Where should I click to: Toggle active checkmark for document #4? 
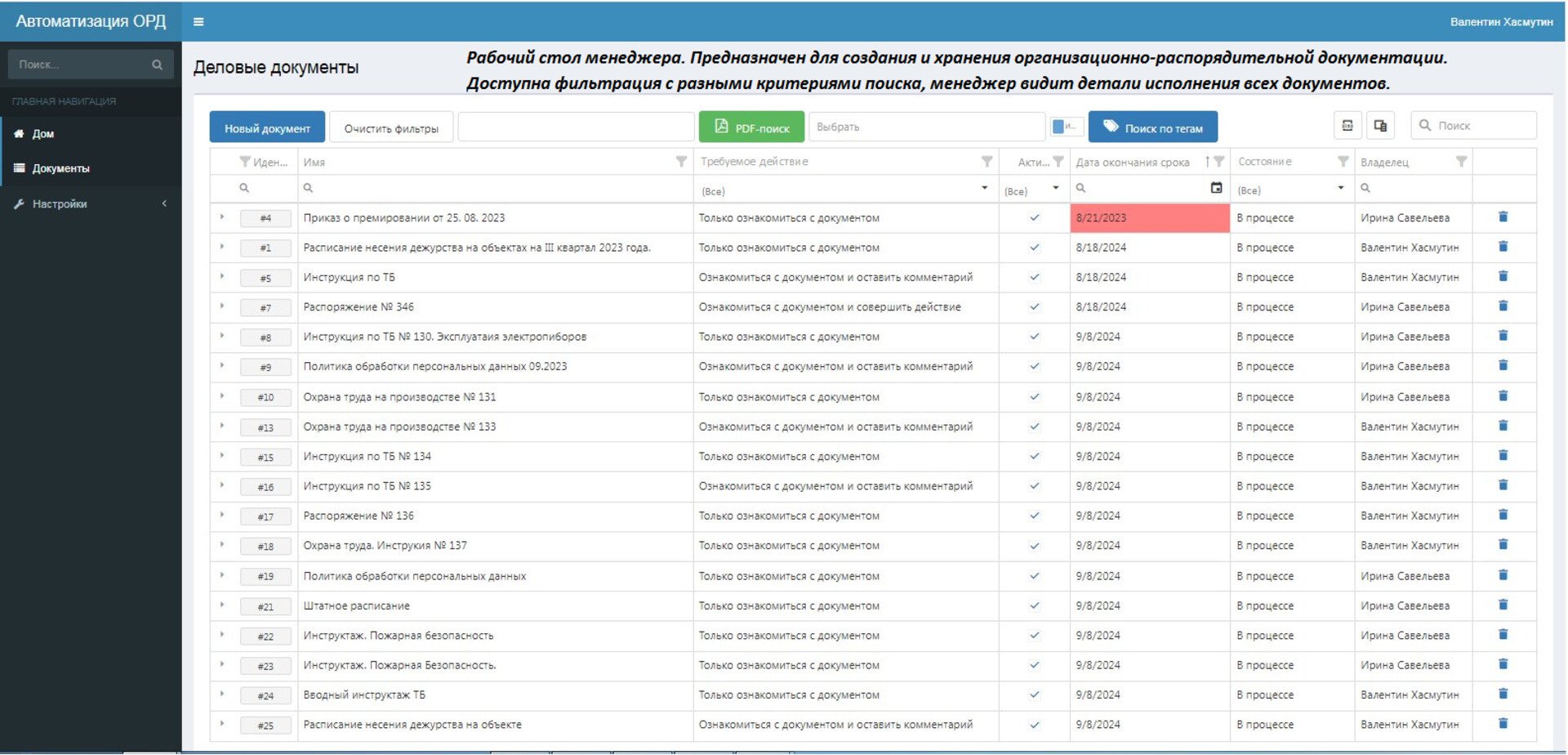coord(1034,218)
